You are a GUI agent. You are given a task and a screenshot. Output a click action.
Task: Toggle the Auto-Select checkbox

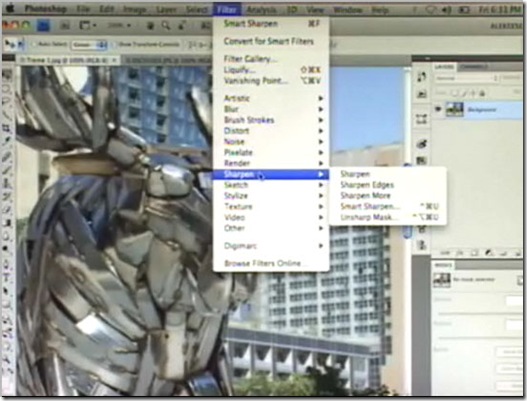[34, 44]
